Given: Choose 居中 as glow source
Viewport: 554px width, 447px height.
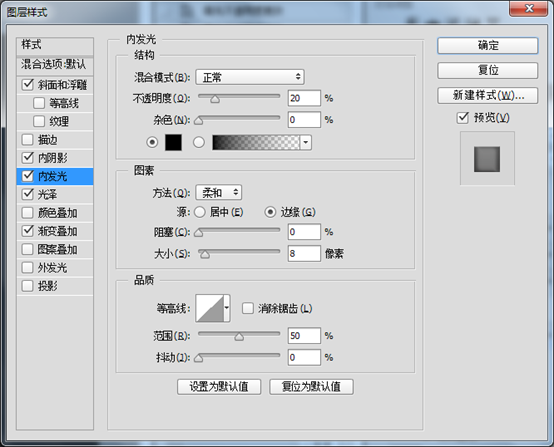Looking at the screenshot, I should point(200,212).
